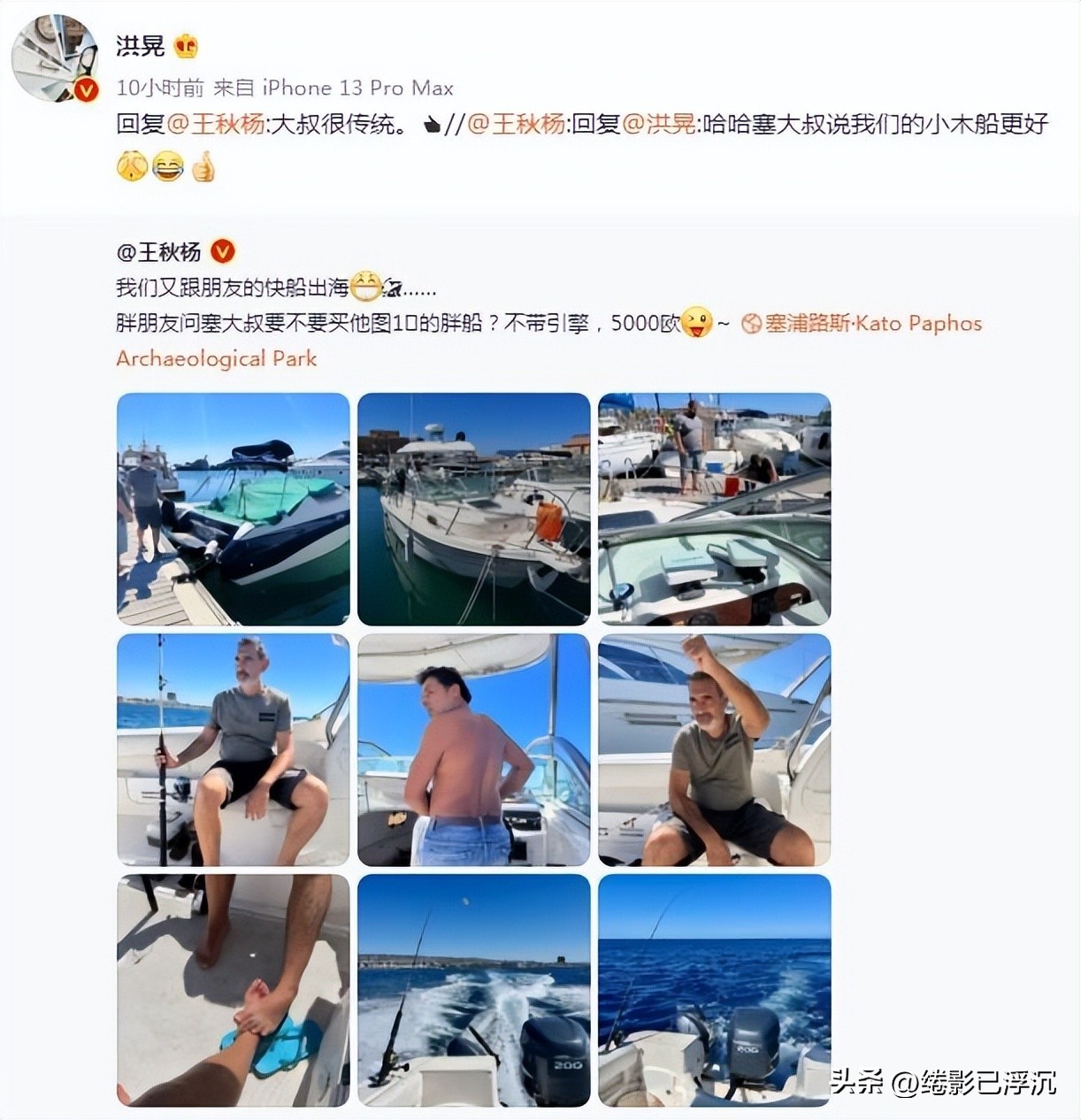The width and height of the screenshot is (1081, 1120).
Task: Open photo of white yacht in marina
Action: tap(474, 510)
